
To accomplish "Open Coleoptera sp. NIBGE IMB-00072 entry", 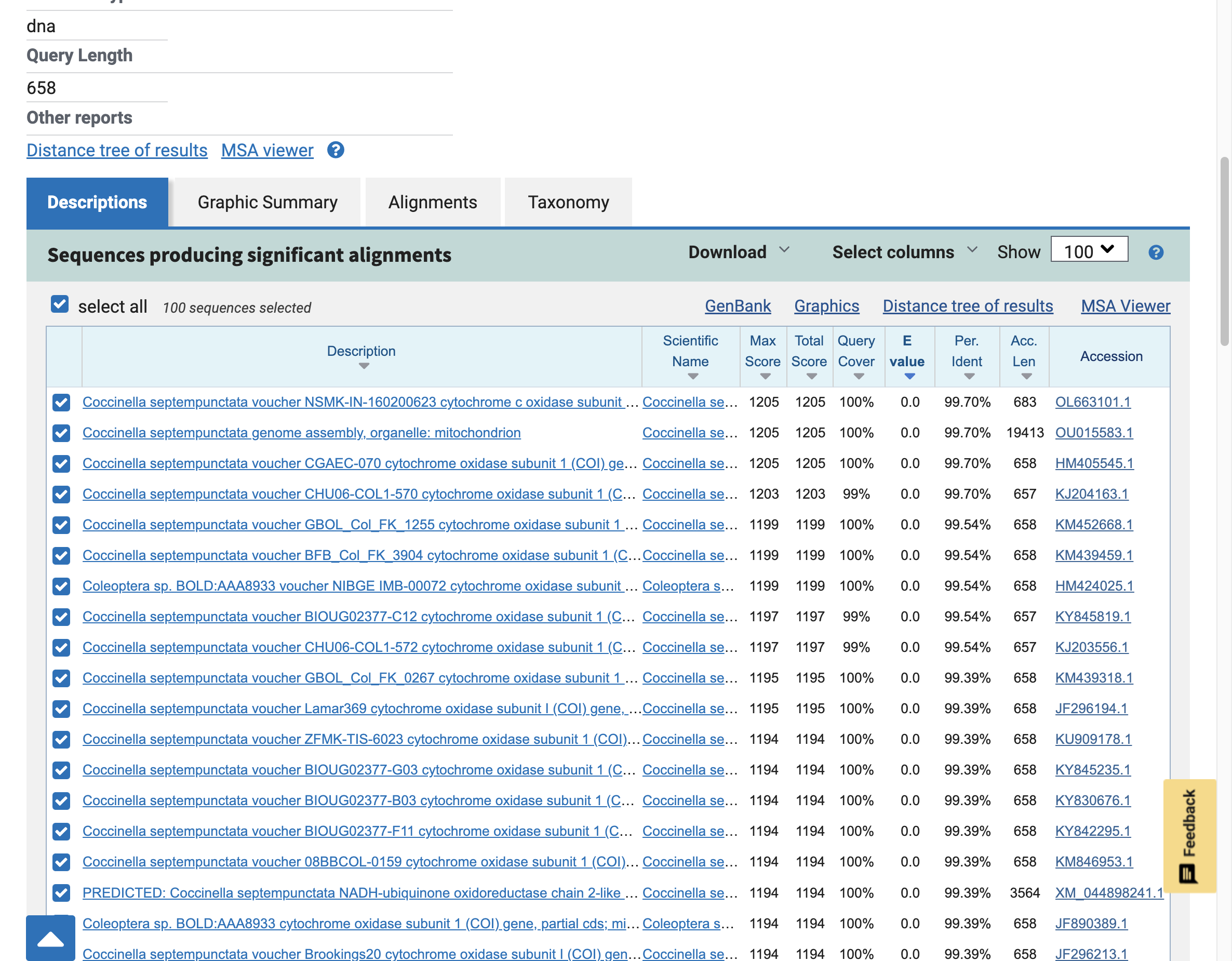I will coord(360,586).
